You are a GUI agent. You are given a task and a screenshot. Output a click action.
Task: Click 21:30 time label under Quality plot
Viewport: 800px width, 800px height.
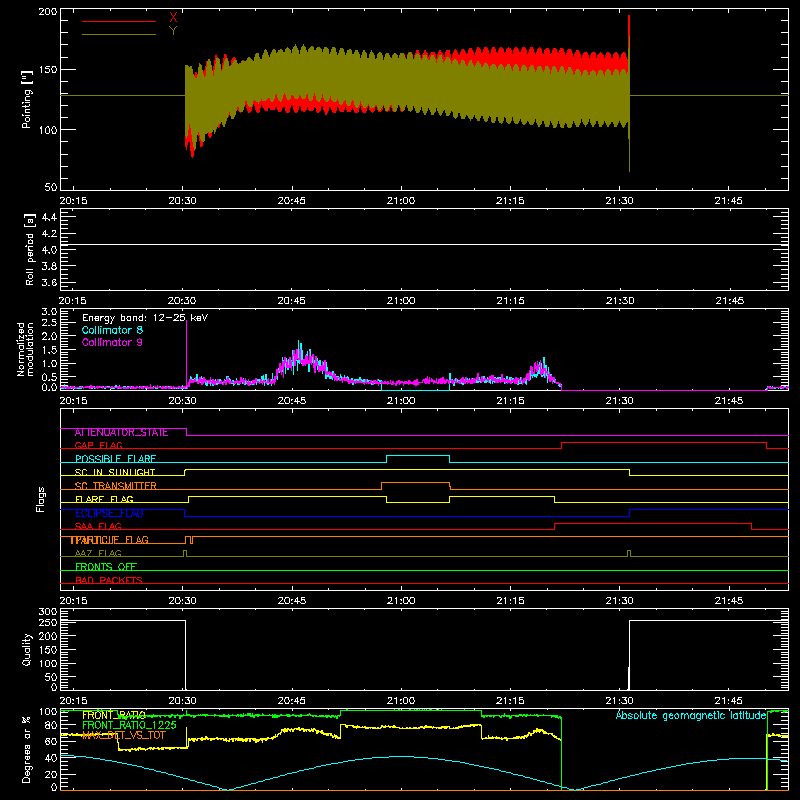[619, 701]
